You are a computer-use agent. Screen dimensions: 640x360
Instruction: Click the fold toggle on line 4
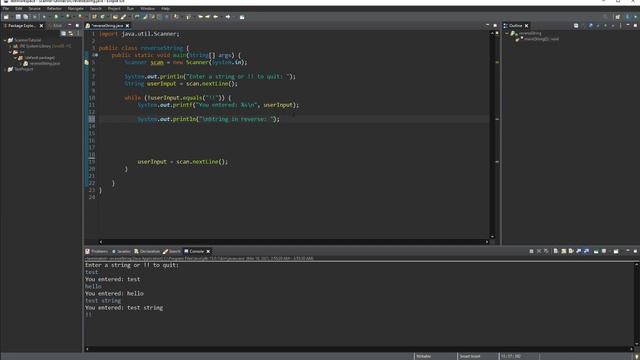[x=96, y=55]
